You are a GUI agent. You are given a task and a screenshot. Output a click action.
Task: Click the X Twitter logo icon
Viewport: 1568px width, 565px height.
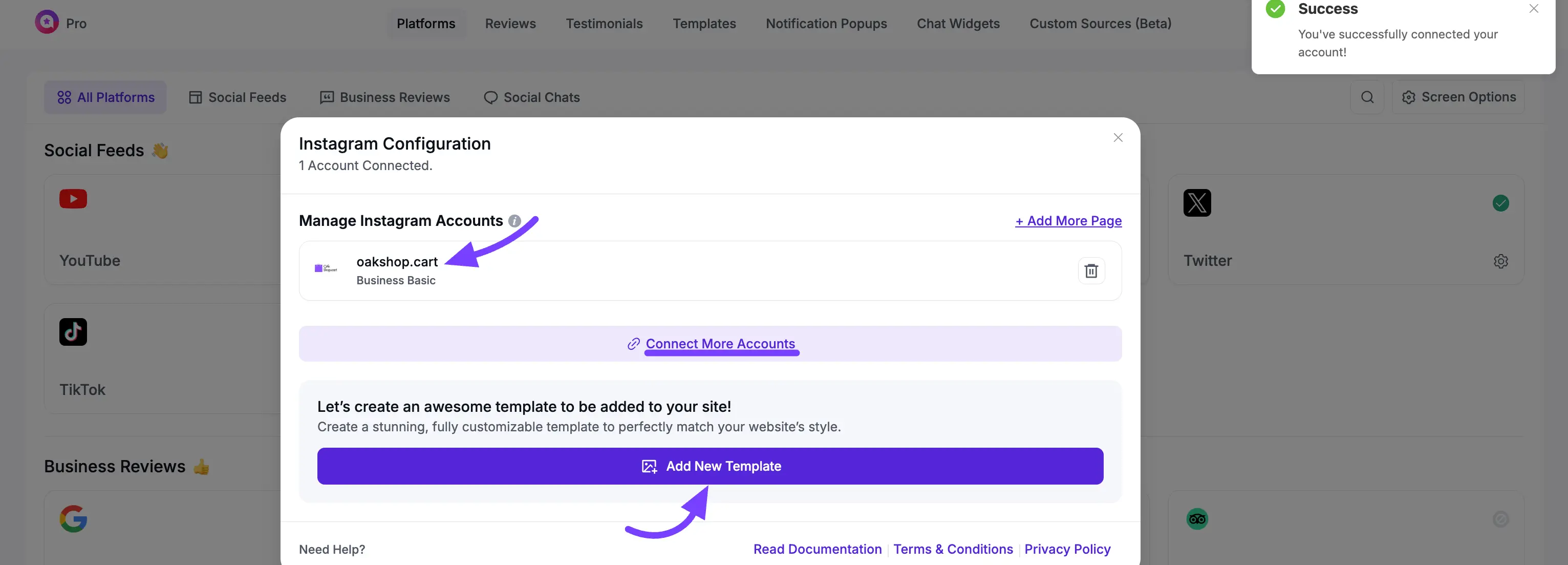pyautogui.click(x=1197, y=203)
